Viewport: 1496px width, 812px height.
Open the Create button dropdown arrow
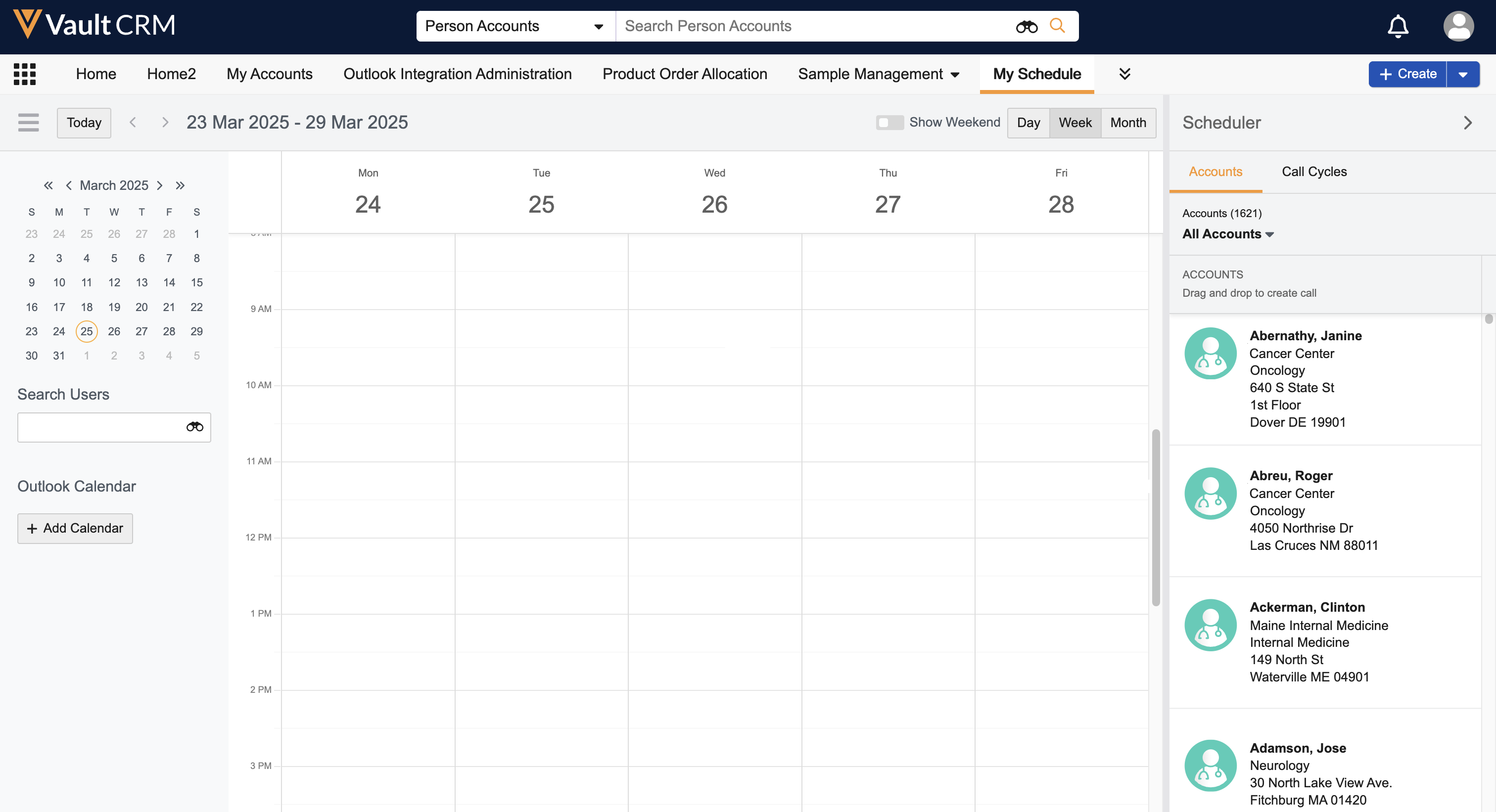(1462, 74)
